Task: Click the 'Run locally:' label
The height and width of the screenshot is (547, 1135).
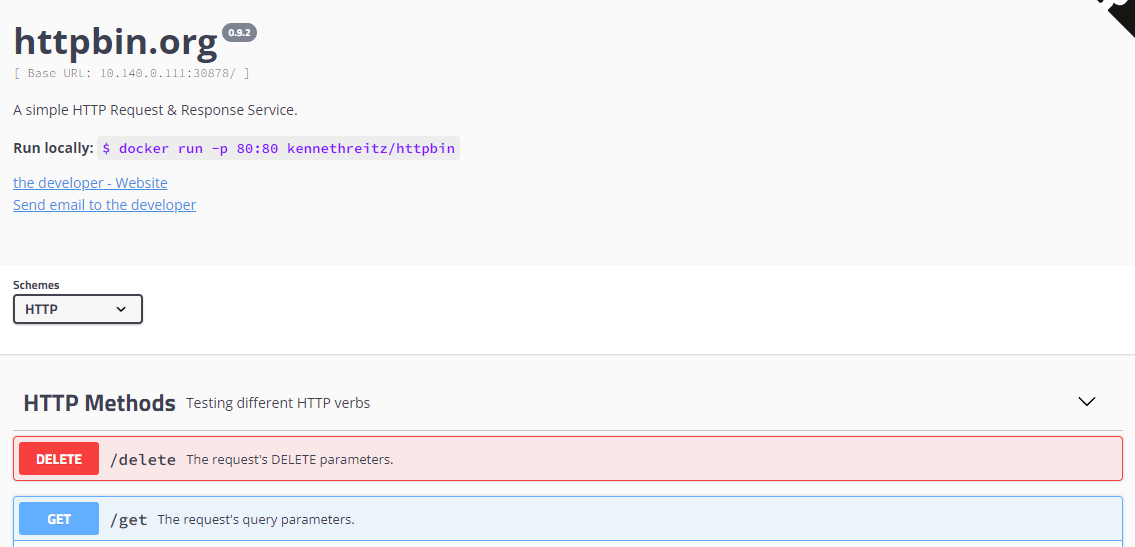Action: point(54,148)
